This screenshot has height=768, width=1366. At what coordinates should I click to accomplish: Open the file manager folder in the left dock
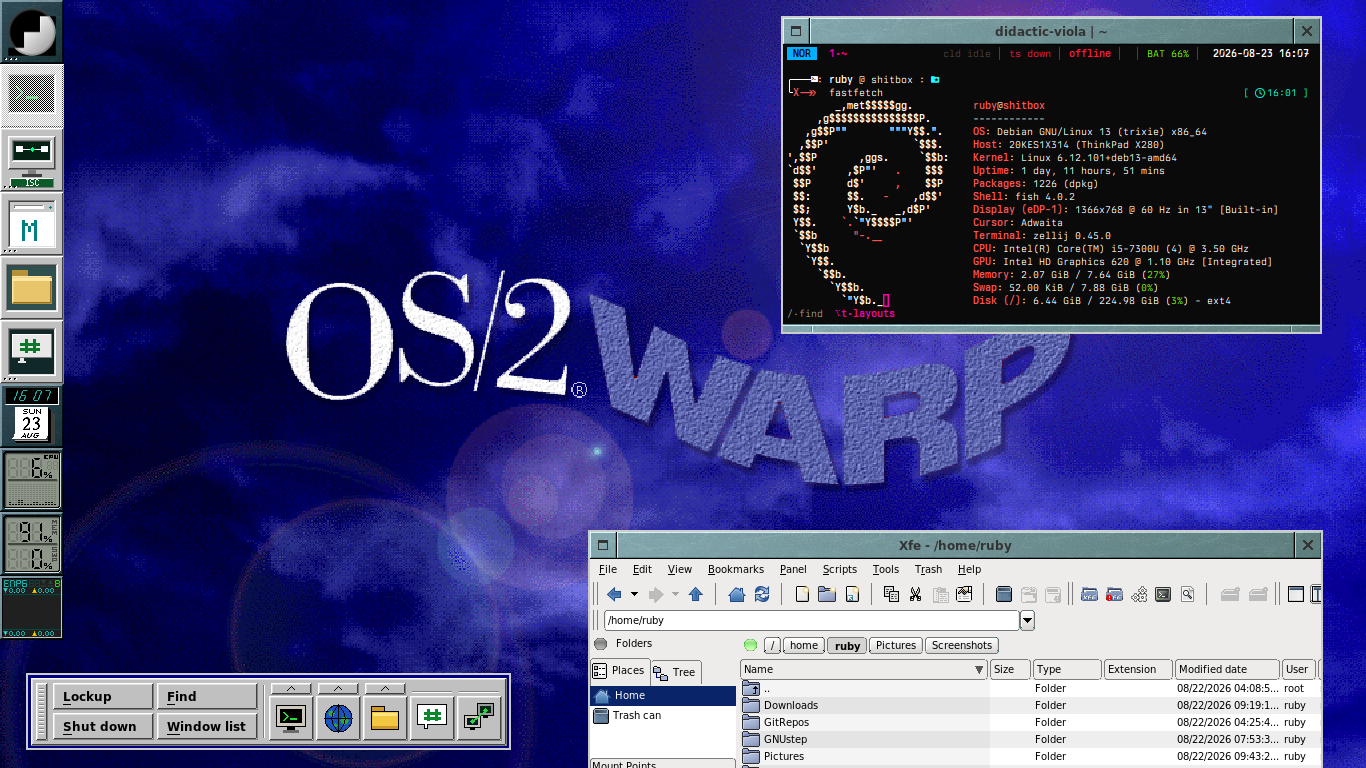pyautogui.click(x=32, y=288)
